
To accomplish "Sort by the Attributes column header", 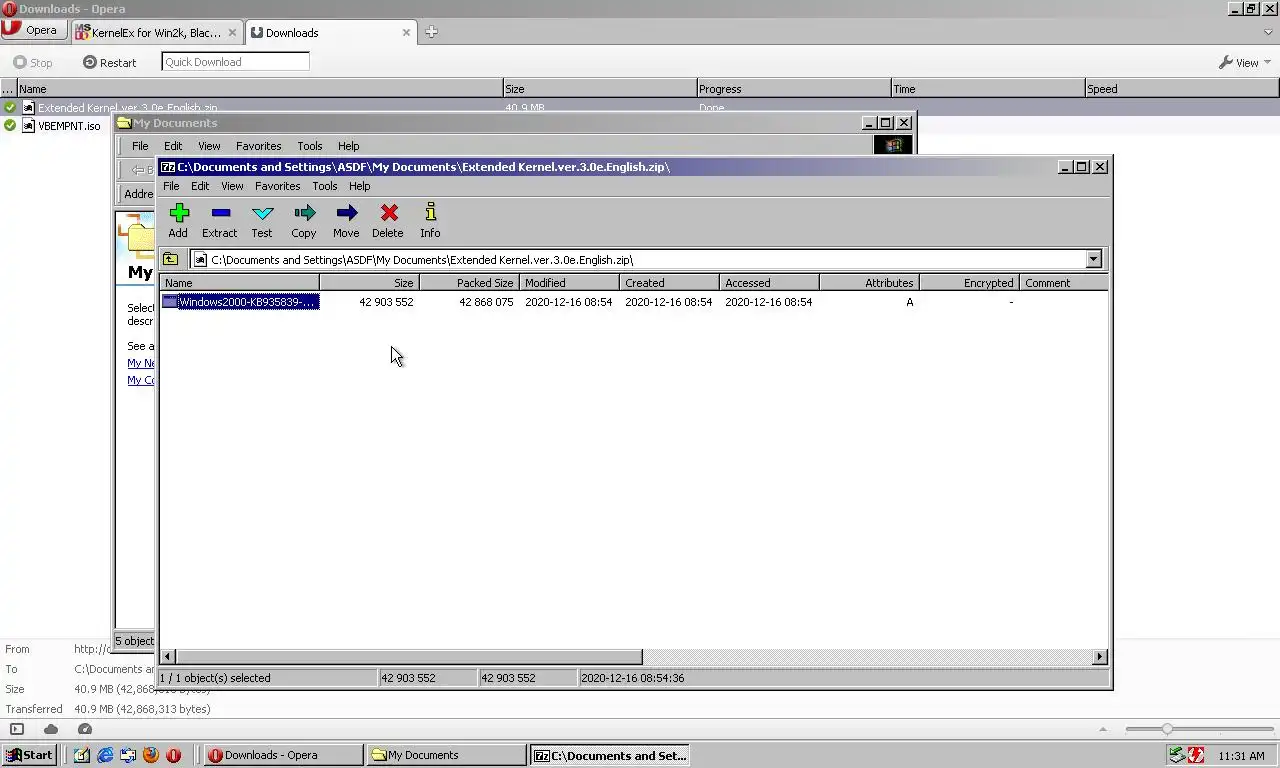I will (869, 283).
